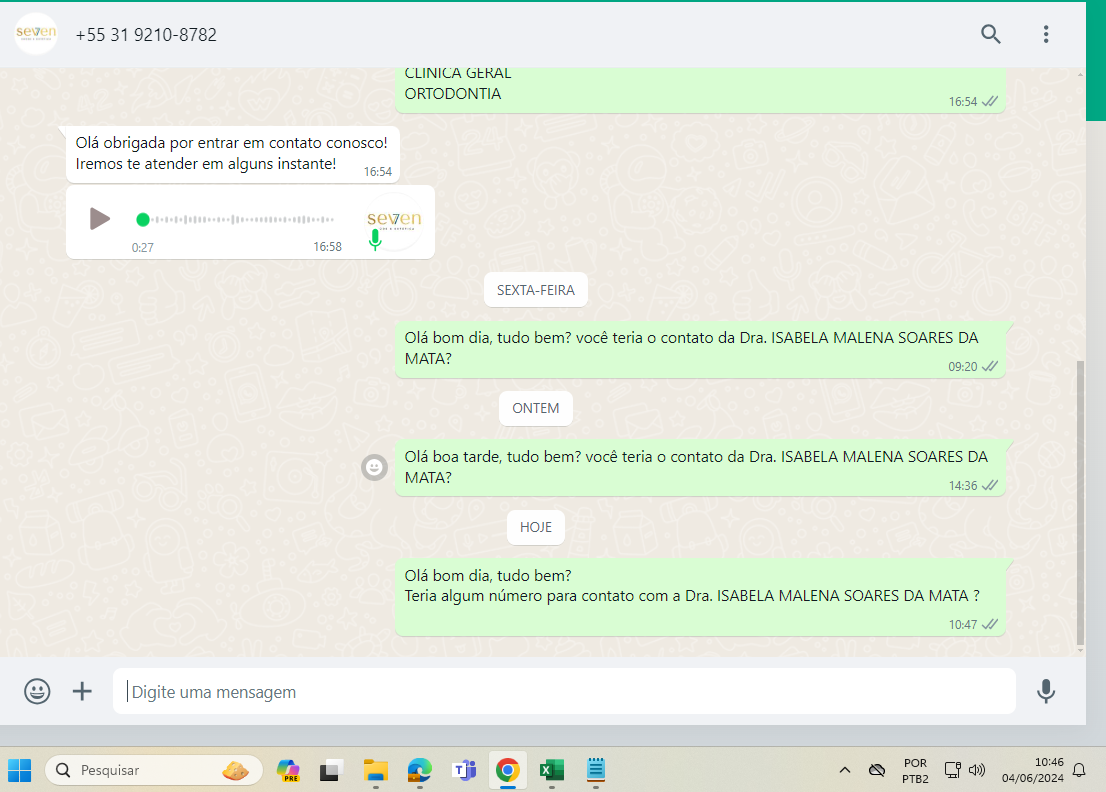
Task: Open the emoji picker in the message bar
Action: [x=37, y=691]
